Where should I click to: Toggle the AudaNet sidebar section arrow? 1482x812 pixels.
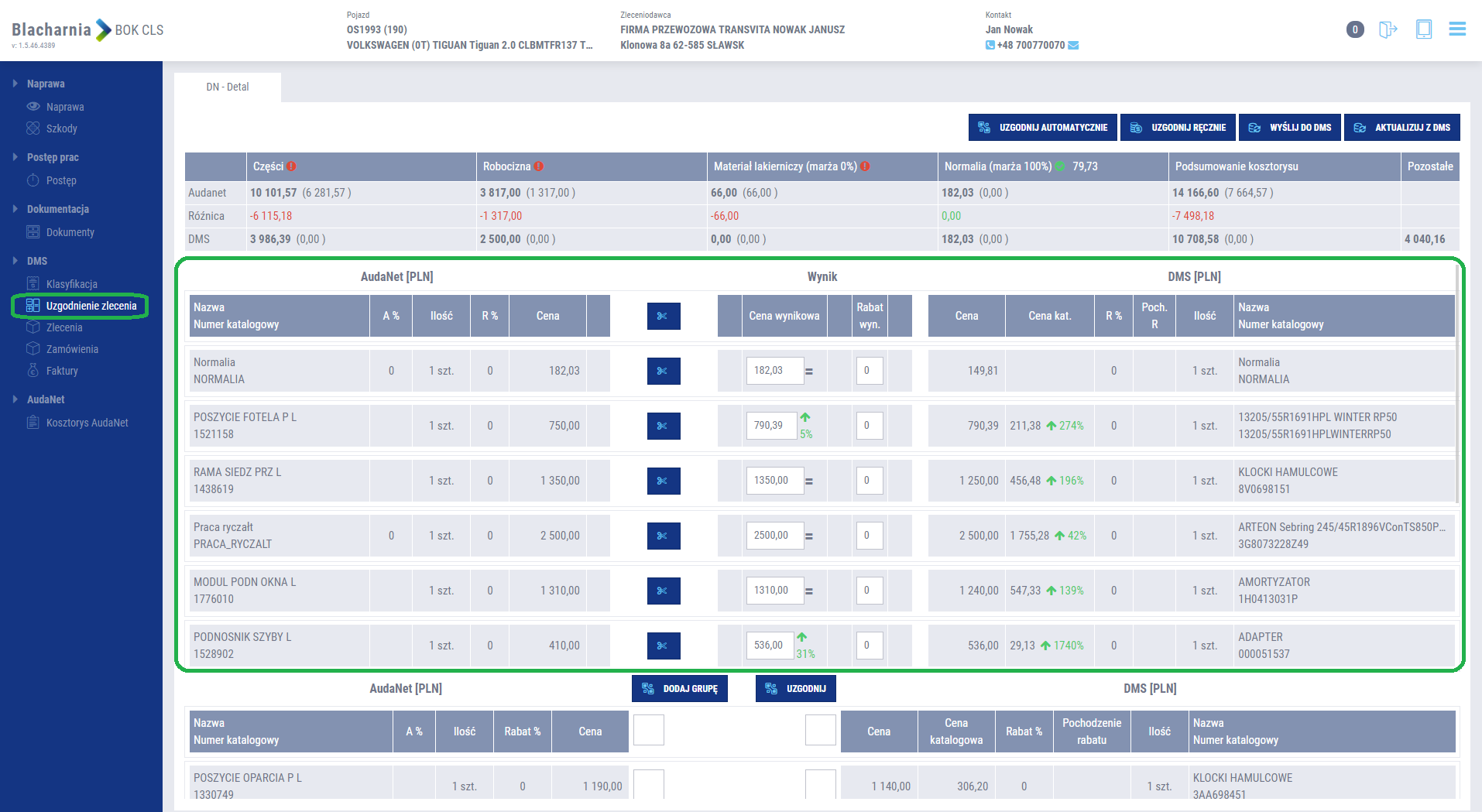pos(15,399)
